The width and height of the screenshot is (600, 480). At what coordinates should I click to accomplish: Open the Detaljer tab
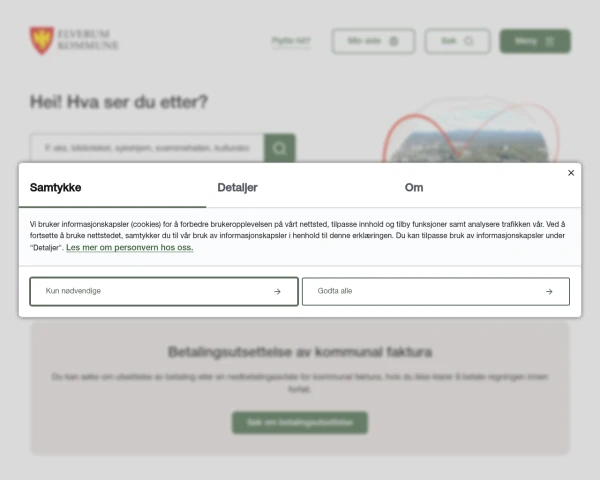[x=300, y=188]
